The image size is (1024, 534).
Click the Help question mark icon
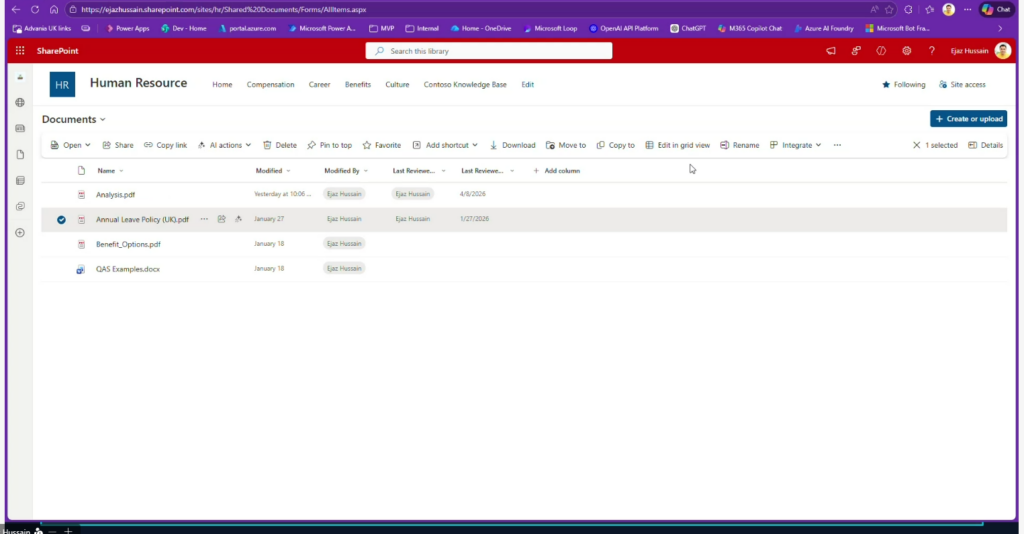pyautogui.click(x=931, y=51)
